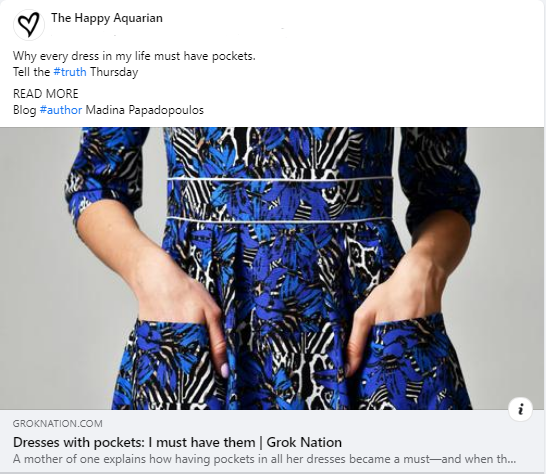Open the 'Dresses with pockets' article headline
This screenshot has width=546, height=474.
(177, 442)
